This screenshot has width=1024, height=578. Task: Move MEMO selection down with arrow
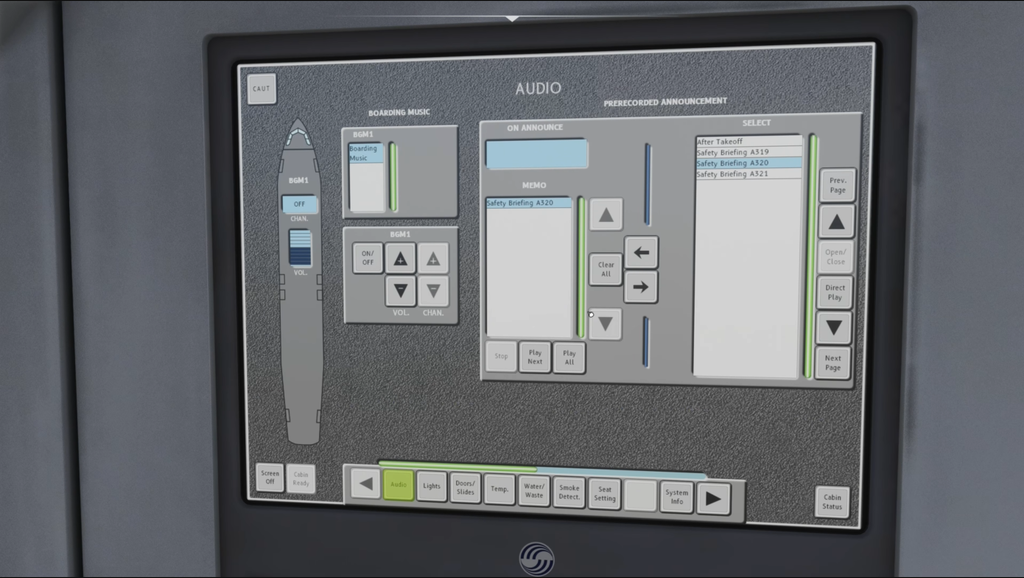click(605, 323)
